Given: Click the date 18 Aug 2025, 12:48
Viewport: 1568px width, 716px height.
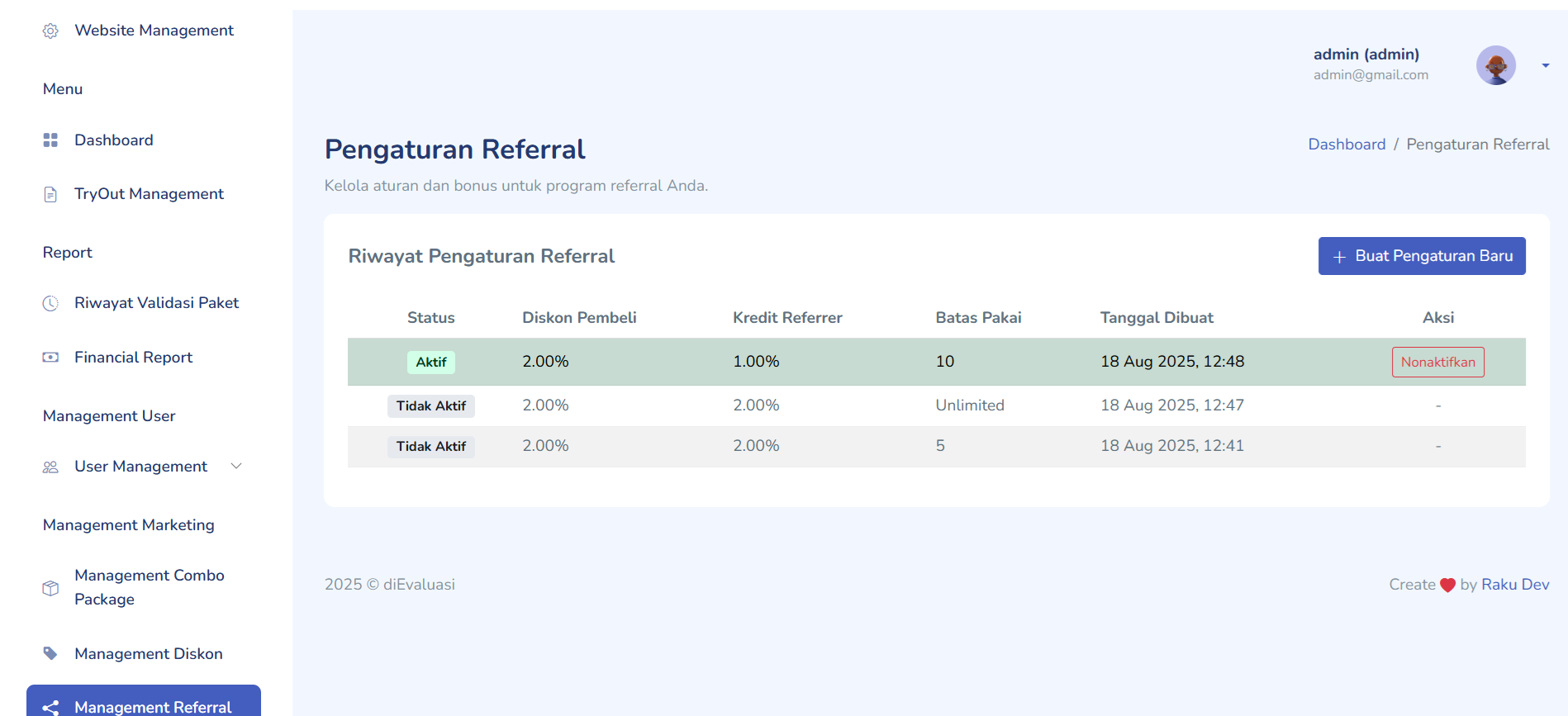Looking at the screenshot, I should point(1172,362).
